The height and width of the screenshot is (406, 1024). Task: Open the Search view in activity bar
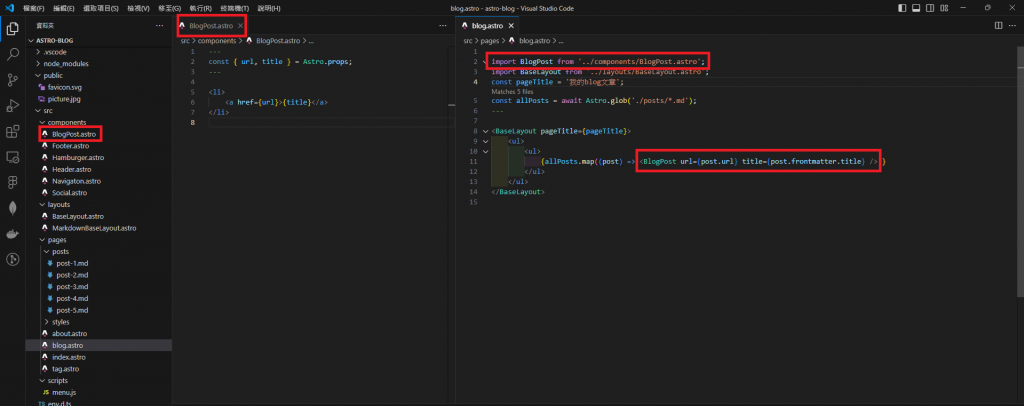point(12,54)
